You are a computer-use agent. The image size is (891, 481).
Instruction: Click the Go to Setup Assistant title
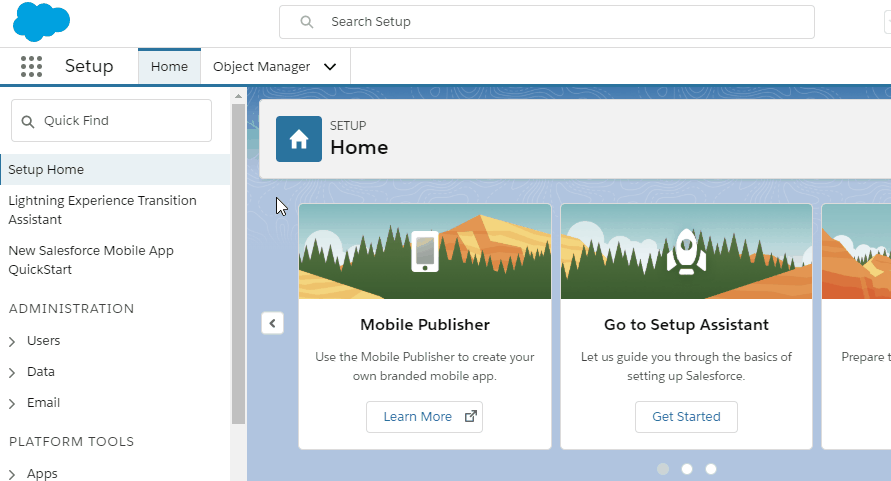(686, 325)
